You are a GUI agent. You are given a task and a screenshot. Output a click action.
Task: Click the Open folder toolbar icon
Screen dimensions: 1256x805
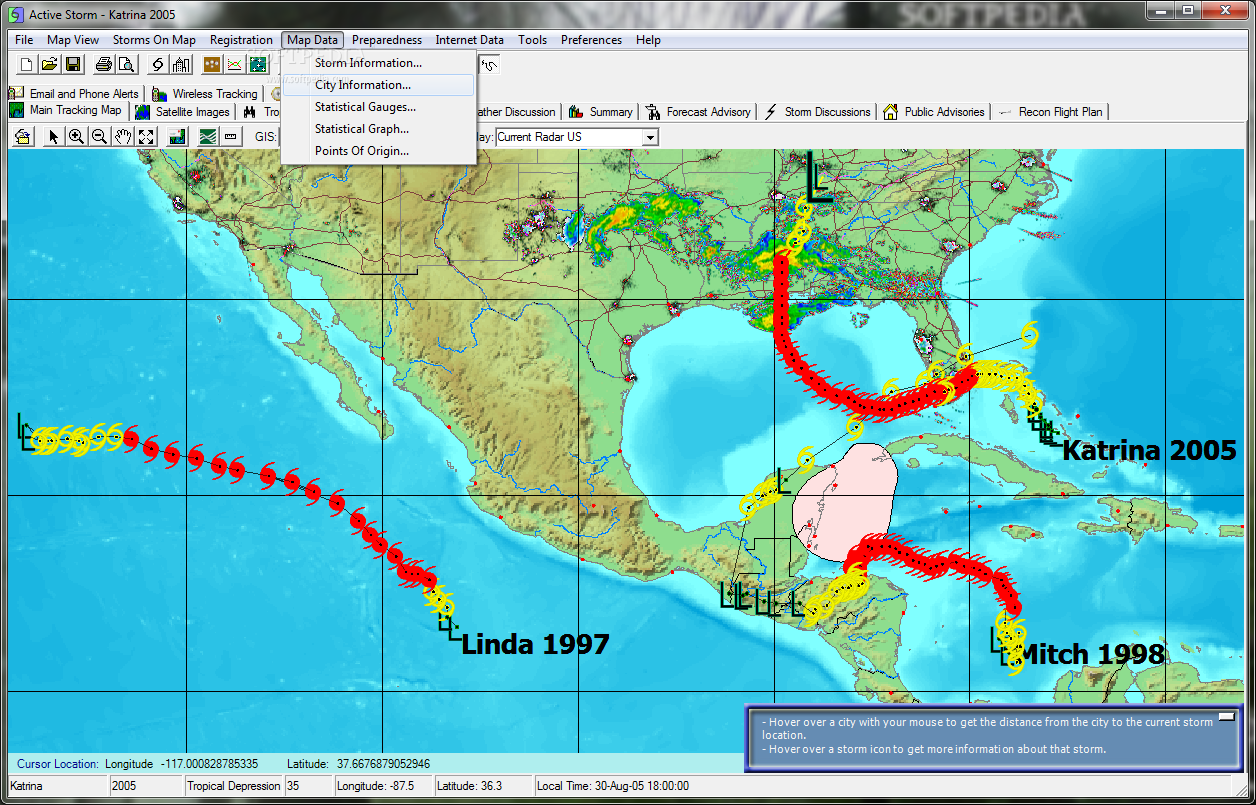tap(50, 65)
